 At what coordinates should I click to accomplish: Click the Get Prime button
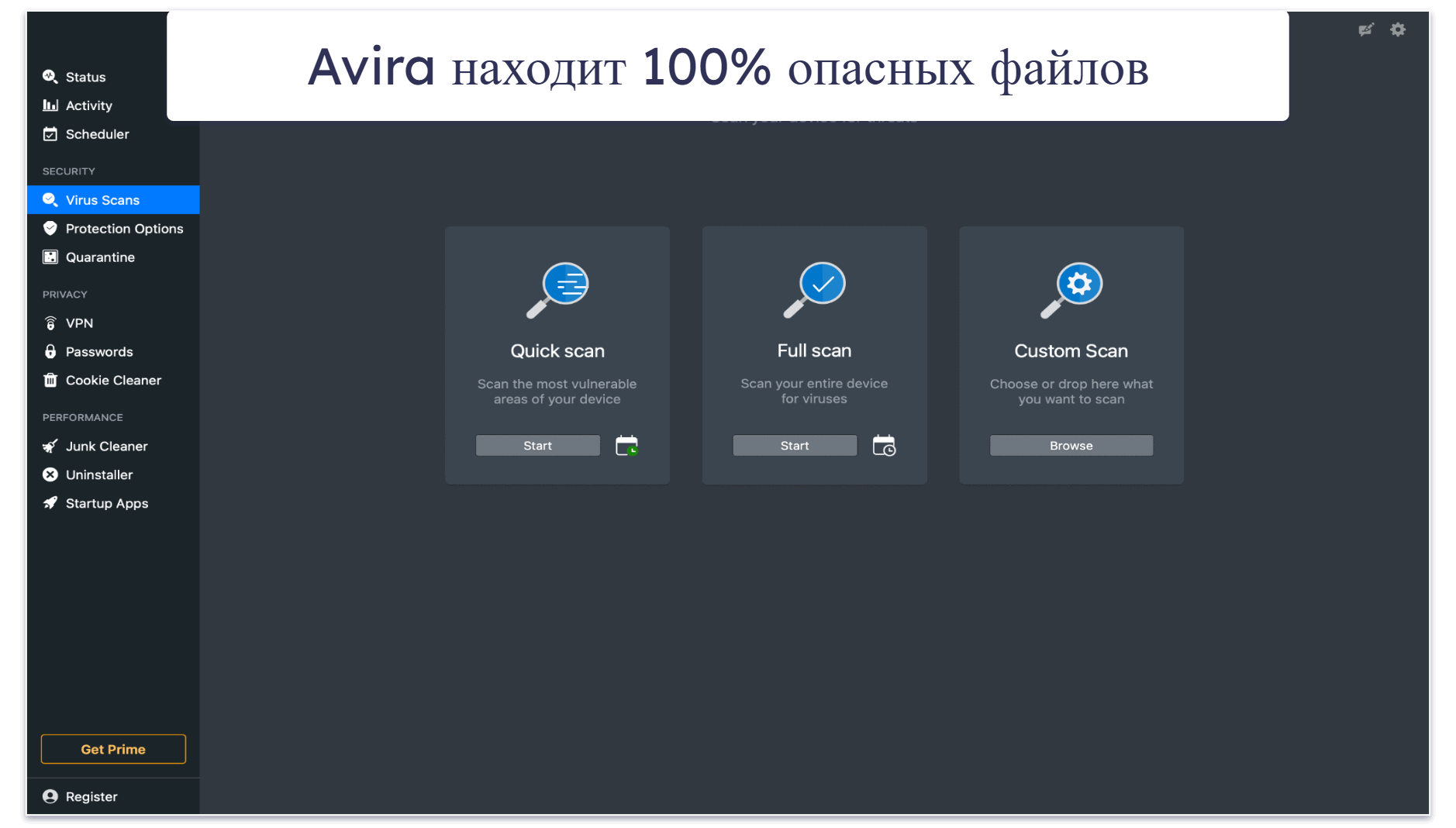113,750
